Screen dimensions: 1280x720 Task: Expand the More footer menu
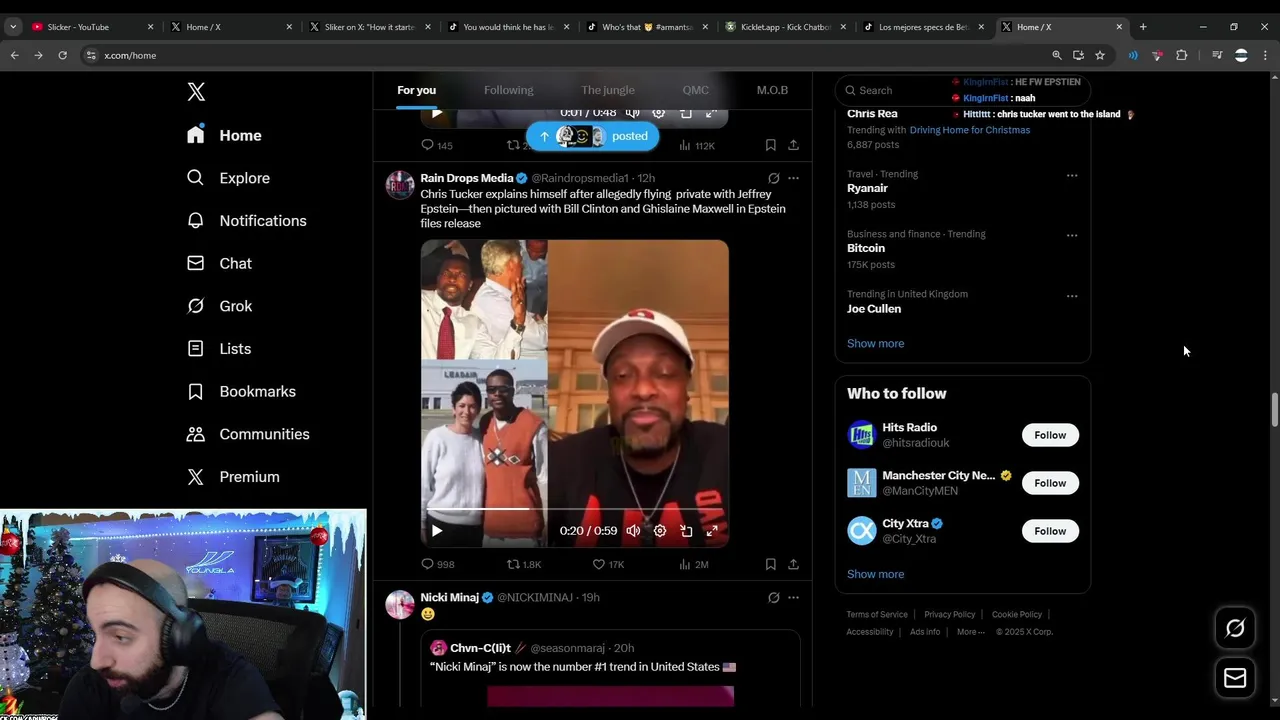[x=970, y=632]
